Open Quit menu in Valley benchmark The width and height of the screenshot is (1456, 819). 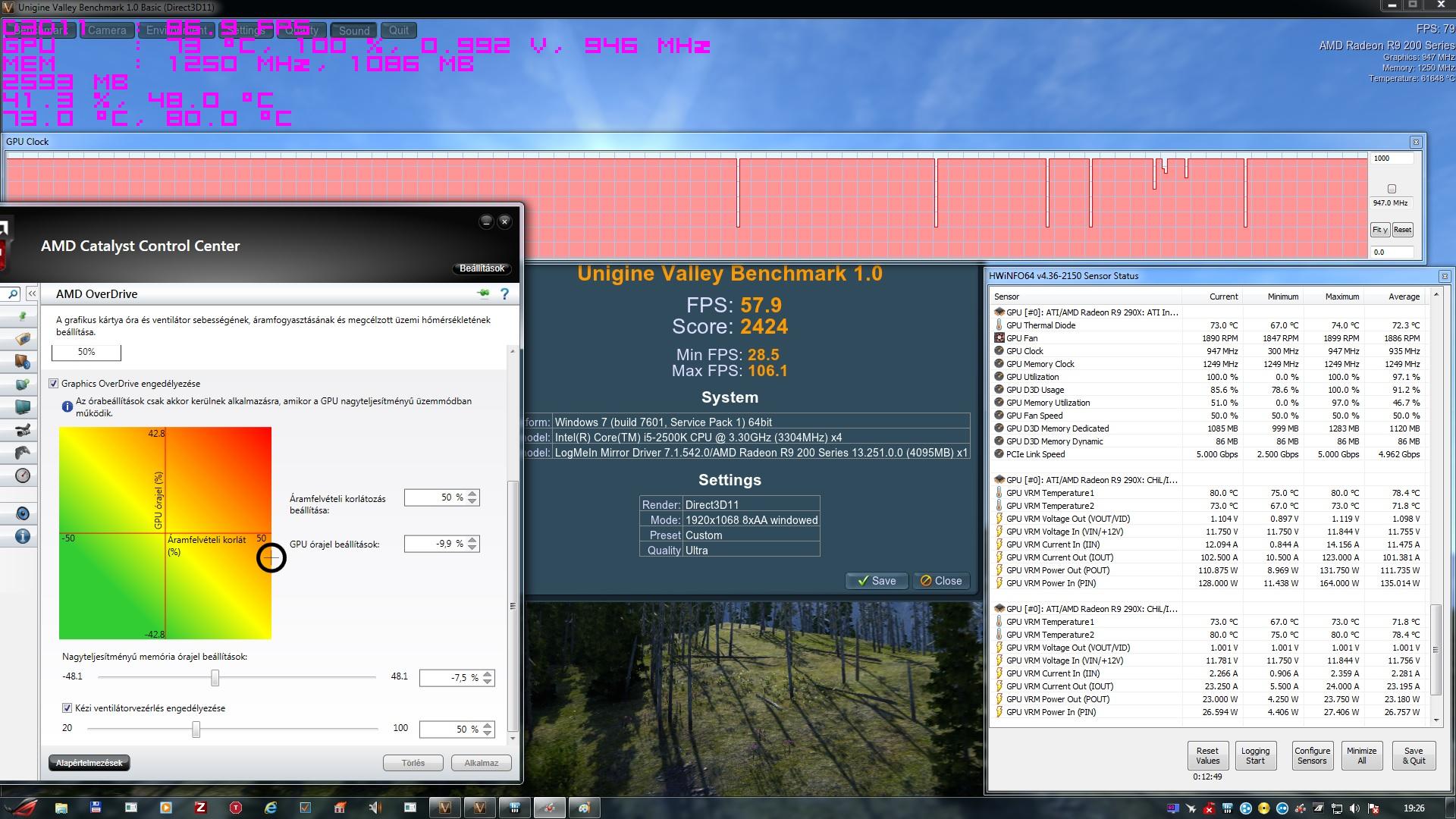click(399, 30)
